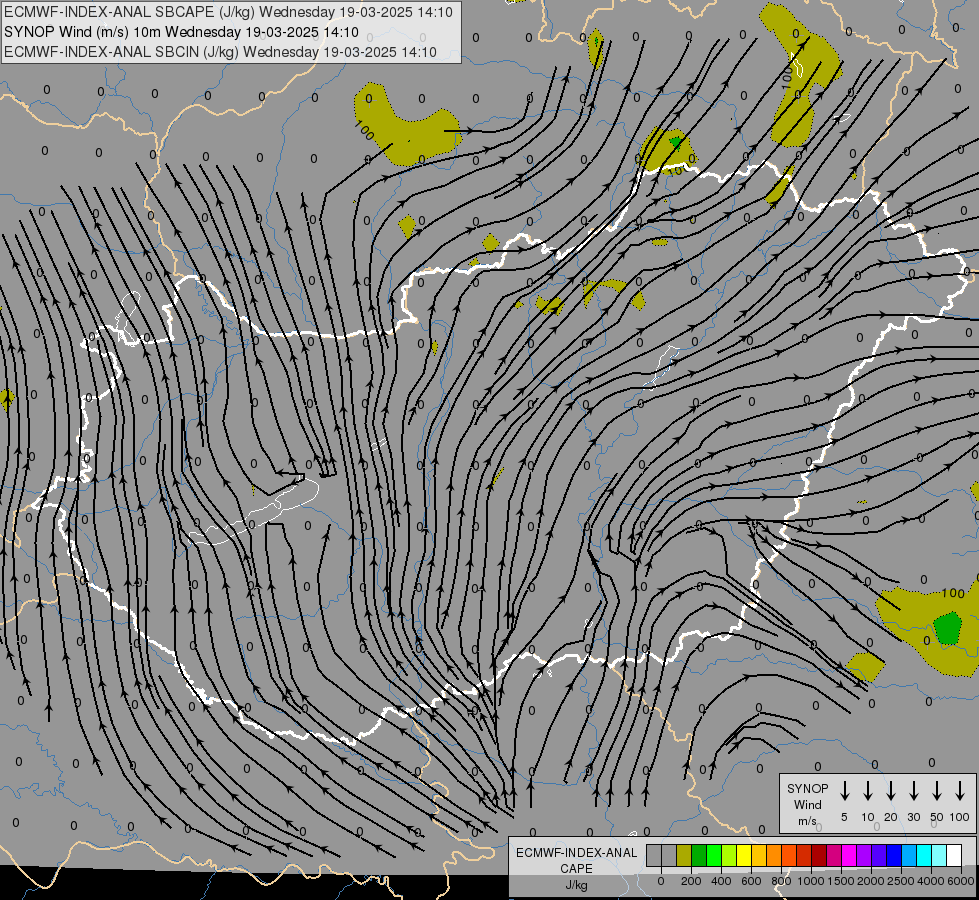This screenshot has height=900, width=979.
Task: Click the 600 tick label under CAPE scale
Action: (751, 881)
